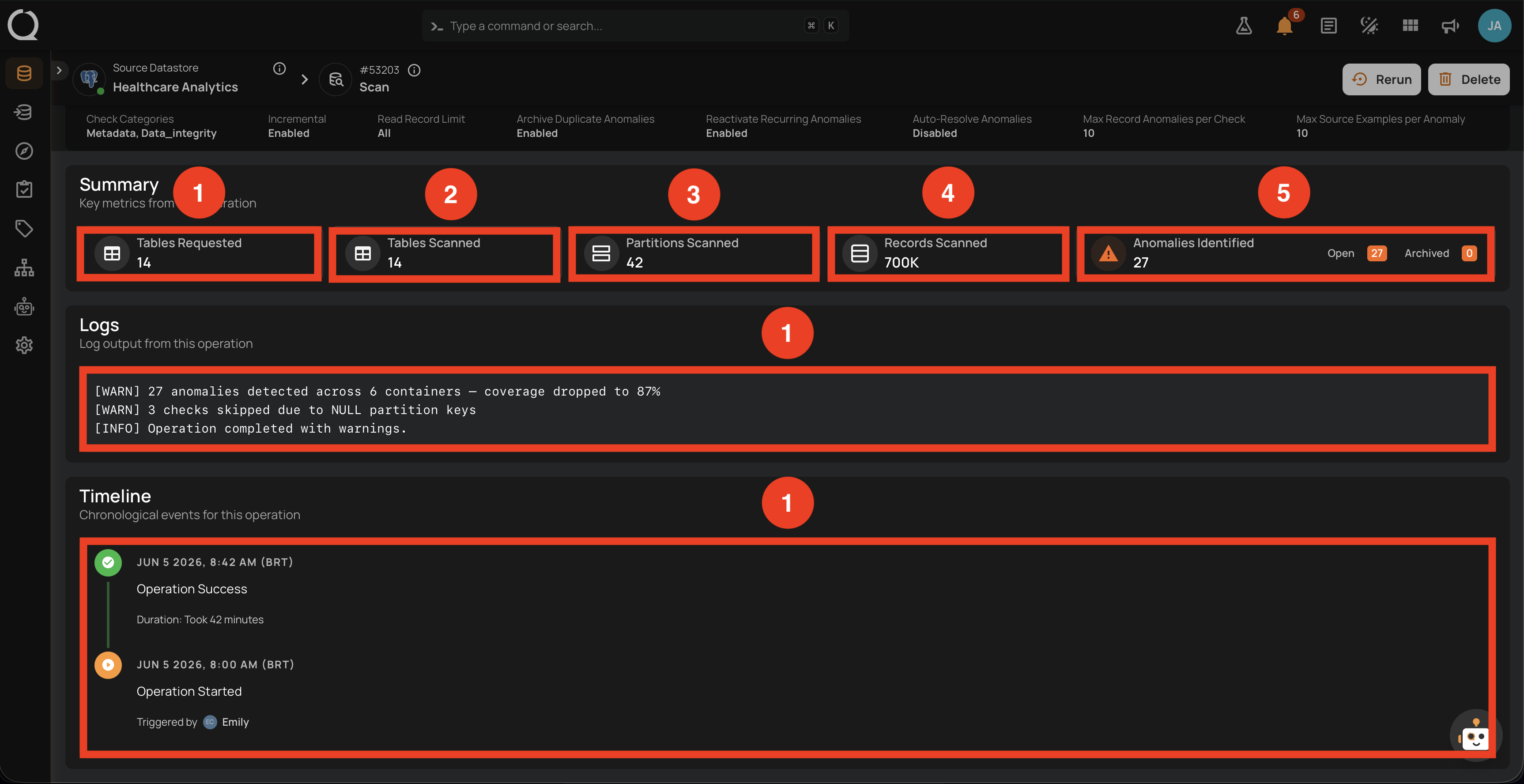Viewport: 1524px width, 784px height.
Task: Click the Healthcare Analytics datastore icon
Action: [x=89, y=79]
